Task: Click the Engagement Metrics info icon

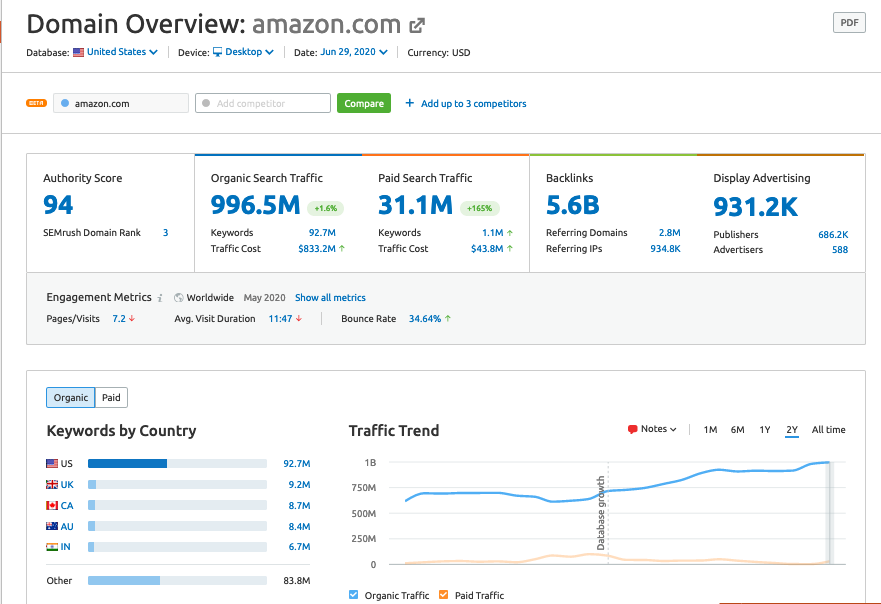Action: (160, 298)
